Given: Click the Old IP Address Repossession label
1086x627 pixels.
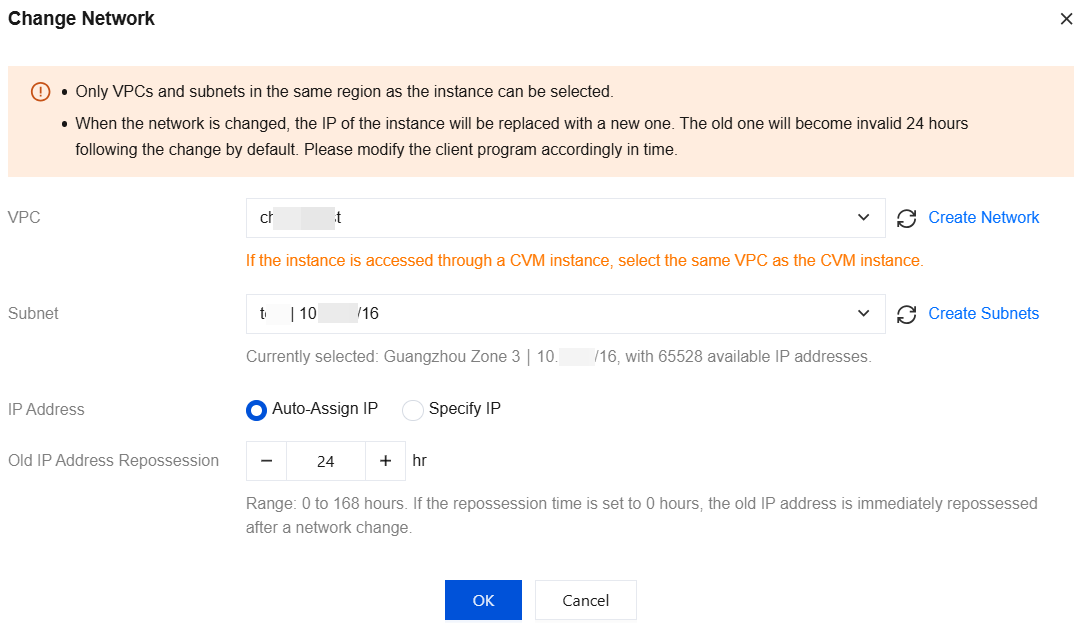Looking at the screenshot, I should coord(113,461).
